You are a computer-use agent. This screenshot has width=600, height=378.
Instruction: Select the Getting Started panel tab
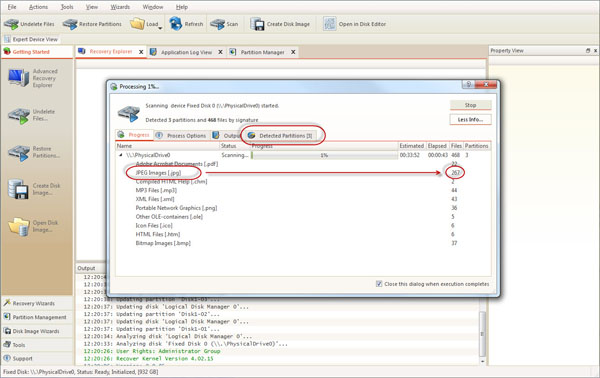pyautogui.click(x=37, y=52)
